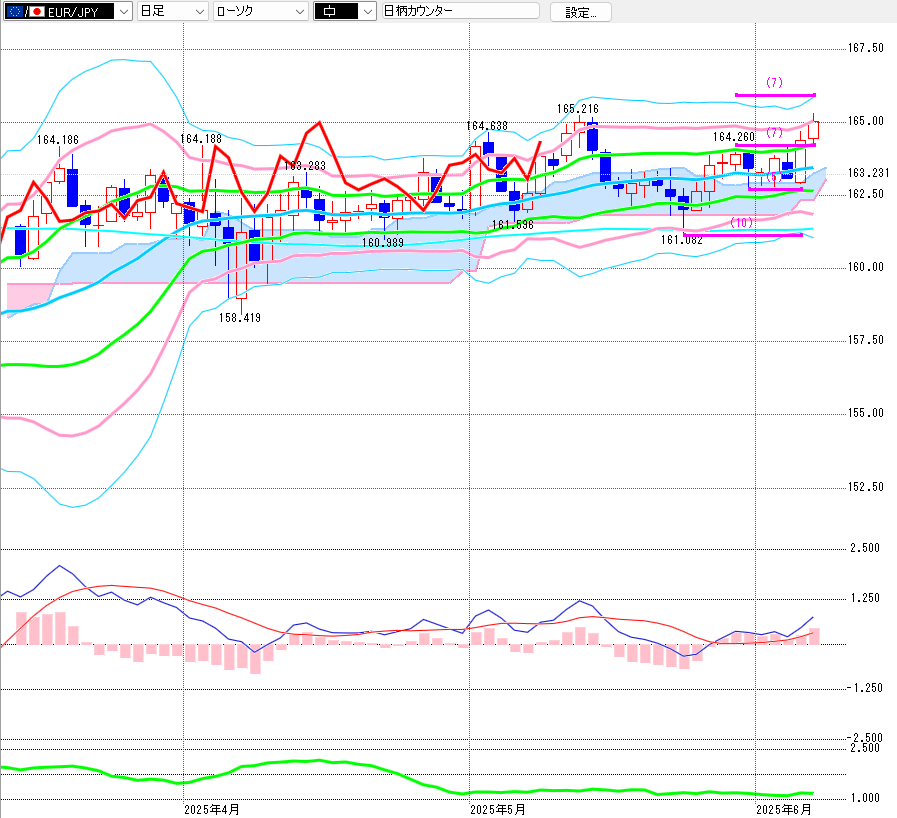Click the 165.00 price axis label
The image size is (897, 818).
click(866, 121)
